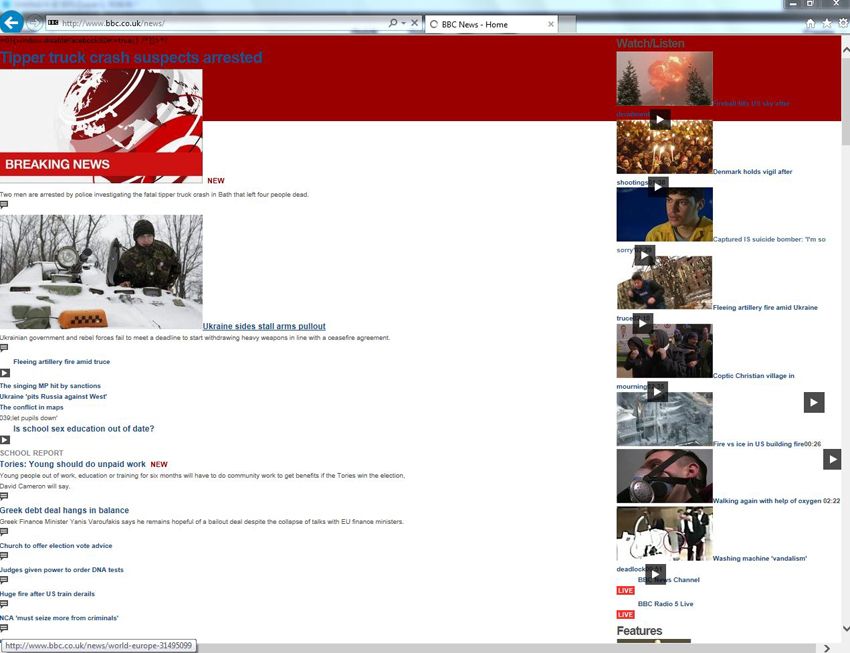850x653 pixels.
Task: Click comment icon under Greek debt story
Action: tap(4, 532)
